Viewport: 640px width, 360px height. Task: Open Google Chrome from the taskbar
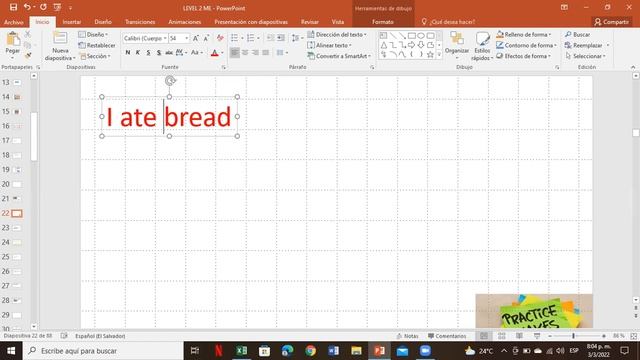[x=310, y=351]
